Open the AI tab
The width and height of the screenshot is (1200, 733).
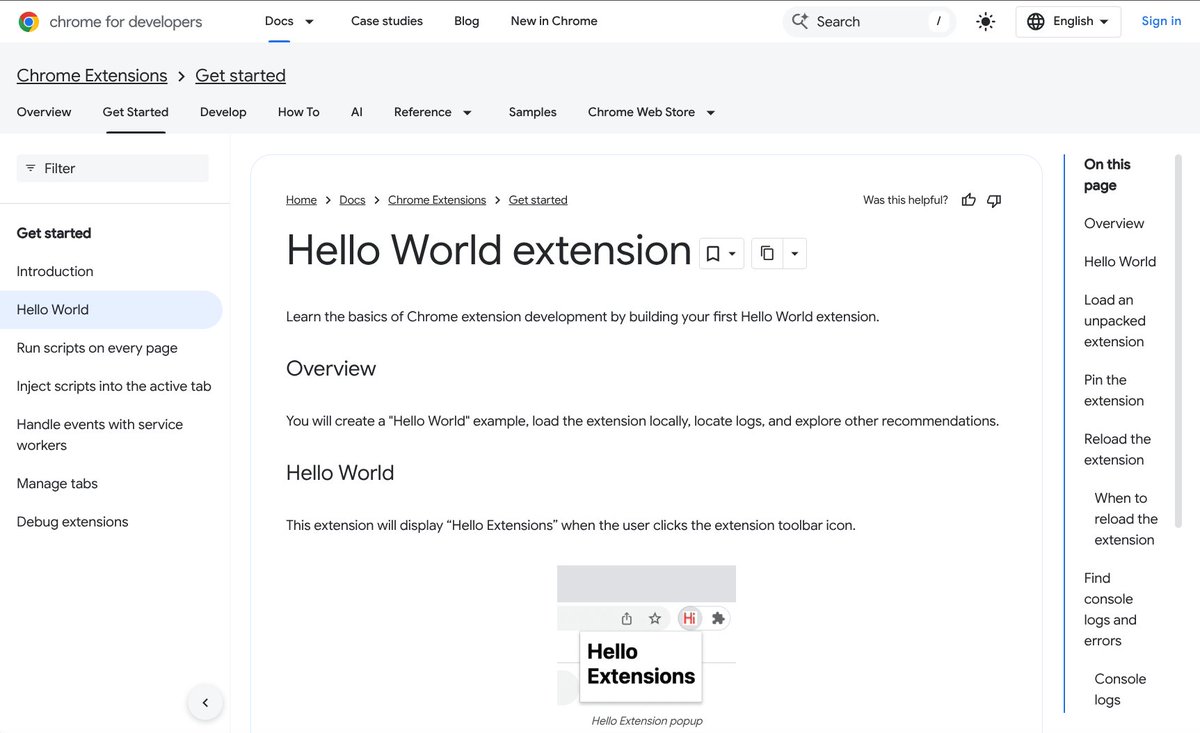coord(357,112)
